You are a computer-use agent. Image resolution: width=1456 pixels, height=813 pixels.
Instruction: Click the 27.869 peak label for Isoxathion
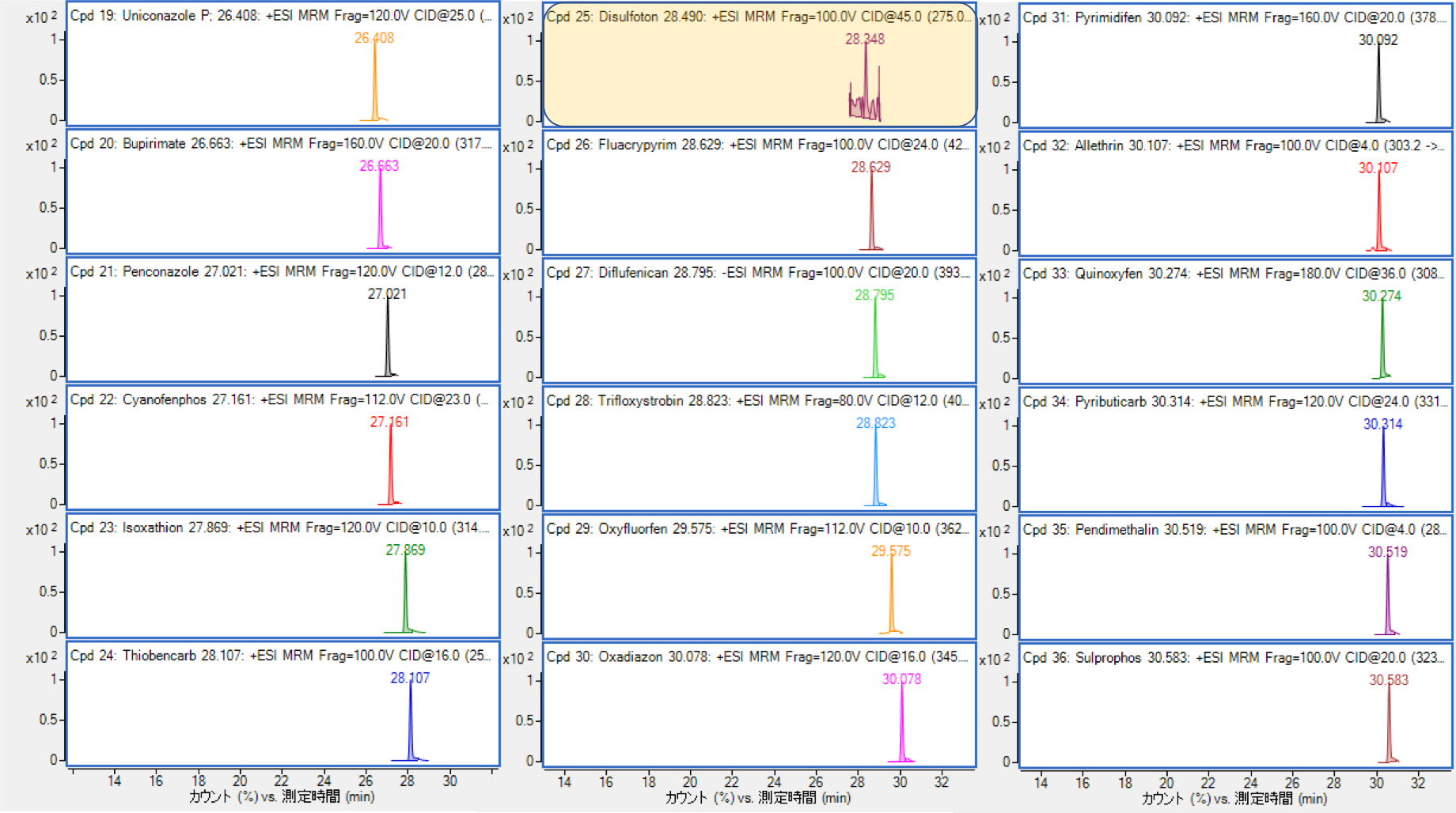pyautogui.click(x=405, y=550)
